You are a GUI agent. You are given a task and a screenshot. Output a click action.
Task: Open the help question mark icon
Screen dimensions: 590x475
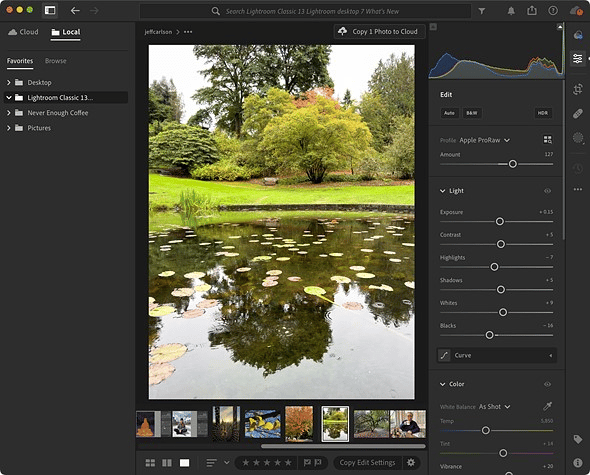pyautogui.click(x=553, y=11)
